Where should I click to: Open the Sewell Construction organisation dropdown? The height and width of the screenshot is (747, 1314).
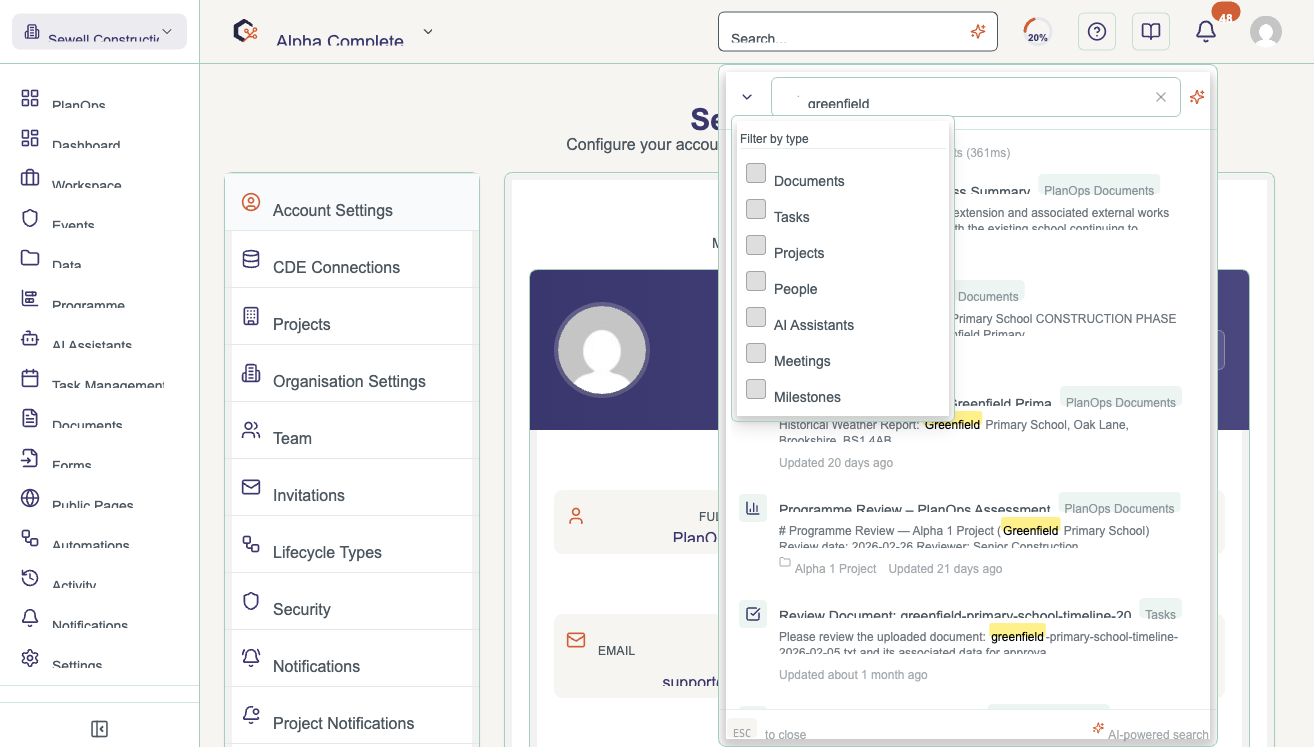tap(99, 32)
